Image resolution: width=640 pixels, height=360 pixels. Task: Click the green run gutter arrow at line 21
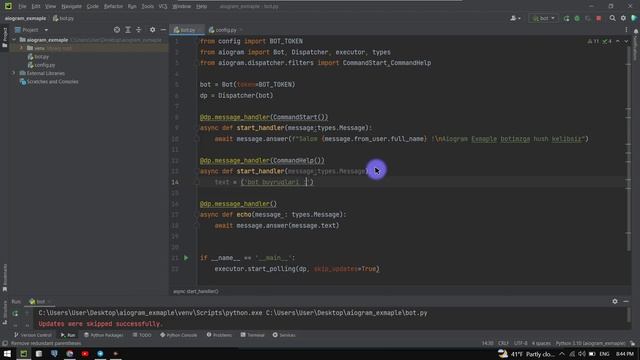point(186,258)
